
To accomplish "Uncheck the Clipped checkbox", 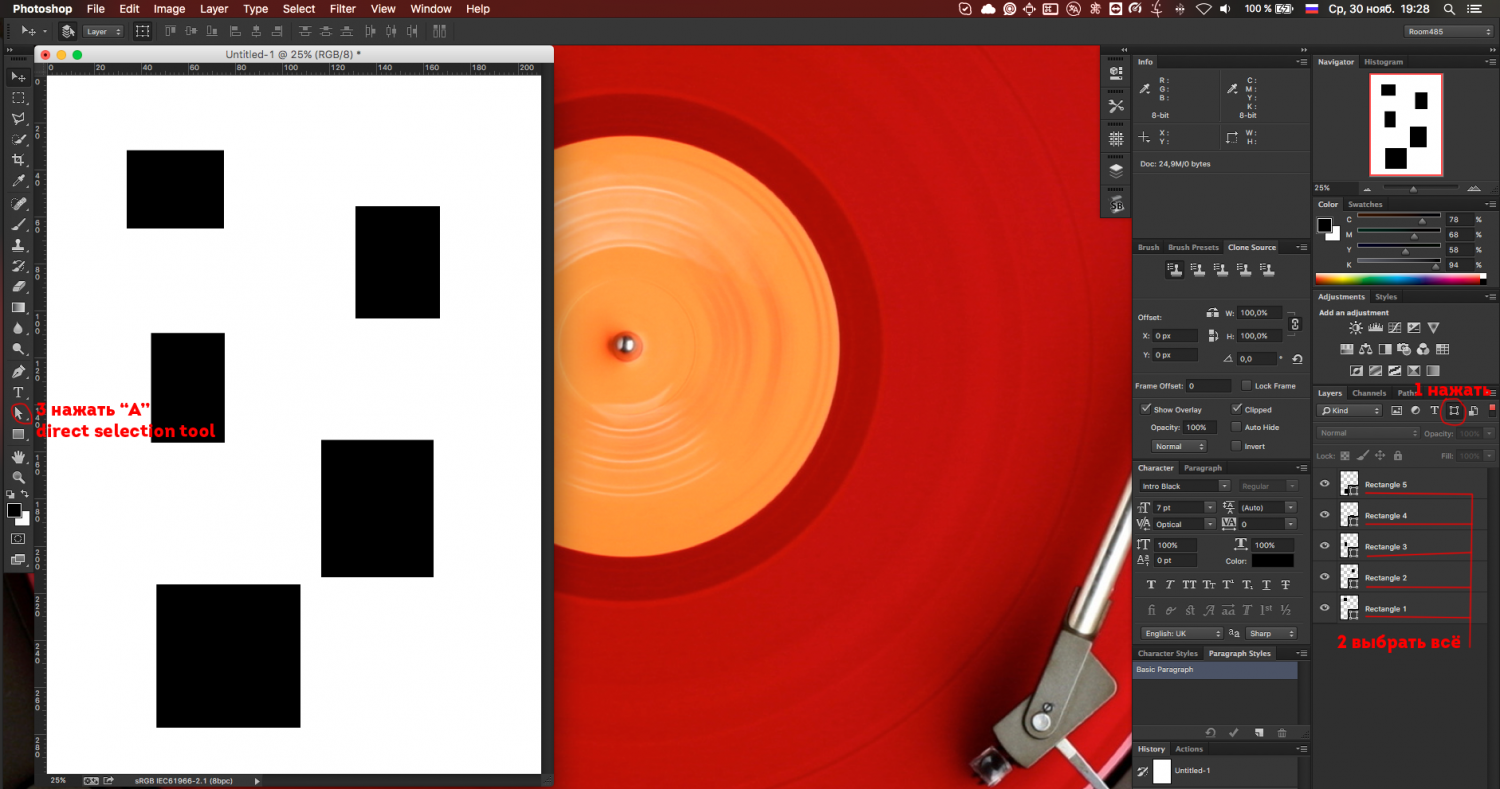I will (x=1237, y=409).
